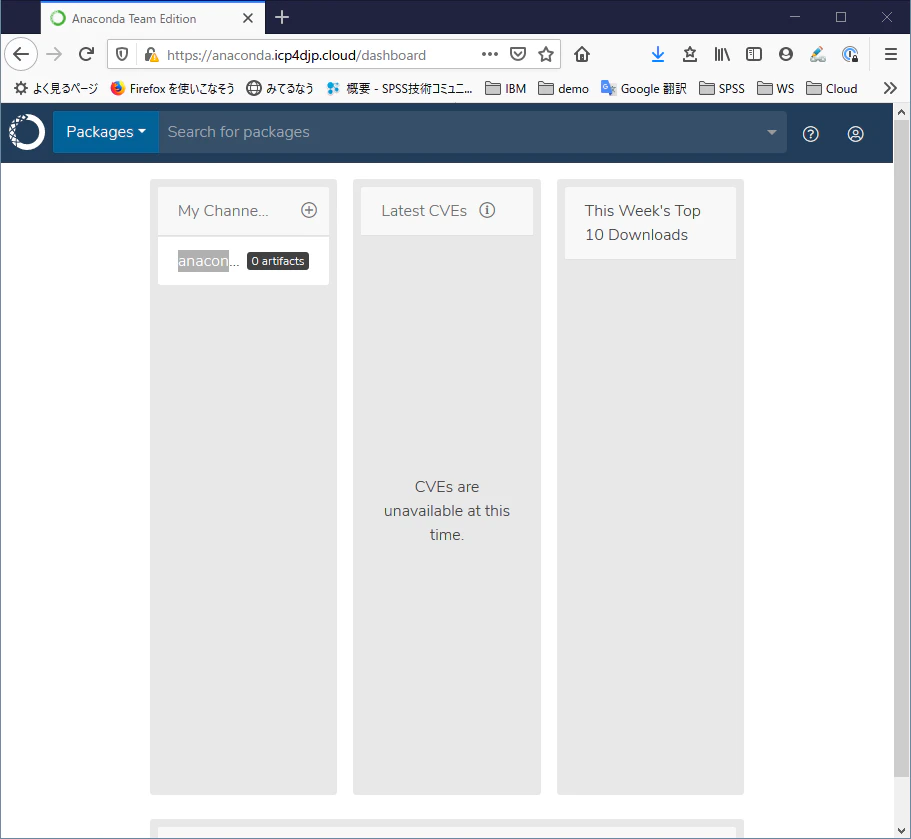Open the demo bookmarks folder
This screenshot has width=911, height=839.
(564, 88)
